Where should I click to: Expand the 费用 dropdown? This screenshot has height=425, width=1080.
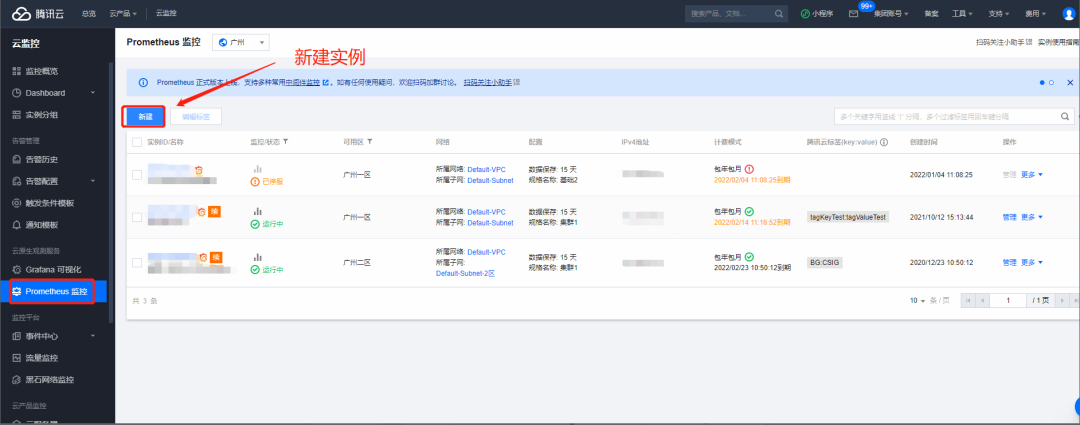tap(1035, 14)
